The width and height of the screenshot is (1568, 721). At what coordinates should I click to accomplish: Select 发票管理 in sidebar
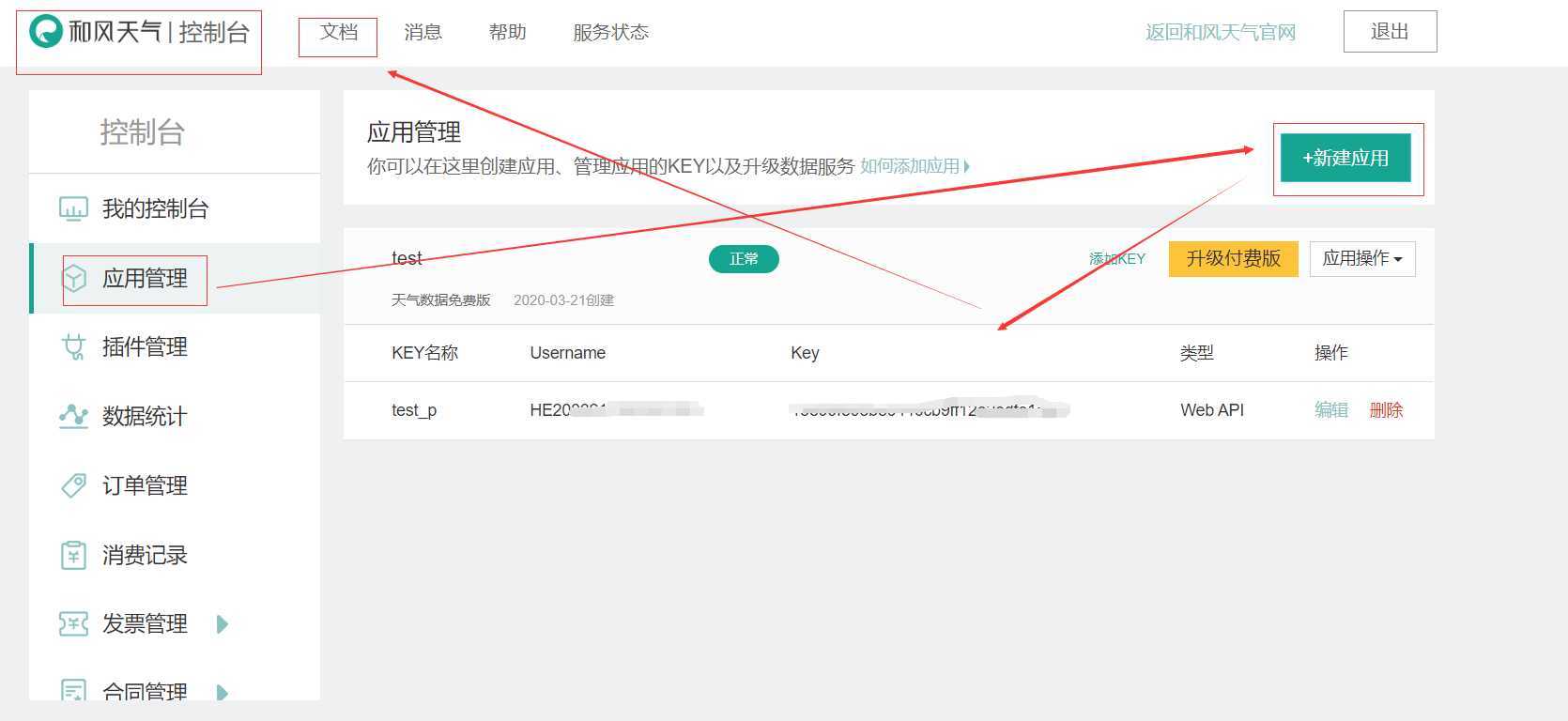click(175, 623)
